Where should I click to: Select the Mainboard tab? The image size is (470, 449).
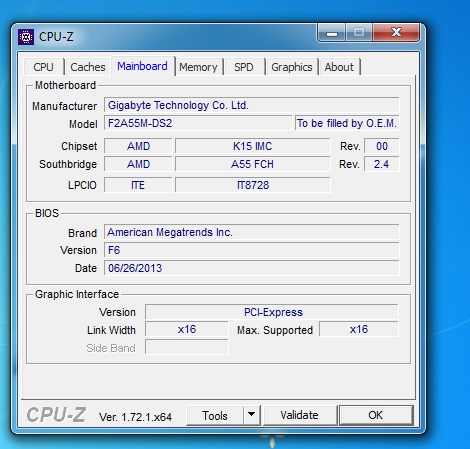pos(143,66)
